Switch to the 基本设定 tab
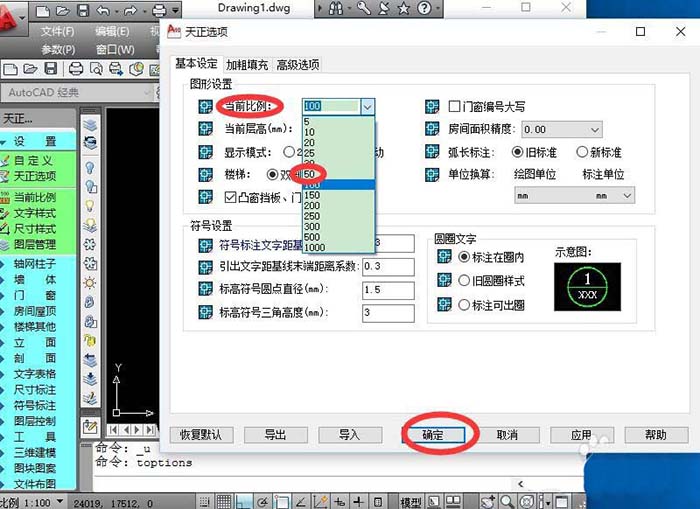 [196, 63]
